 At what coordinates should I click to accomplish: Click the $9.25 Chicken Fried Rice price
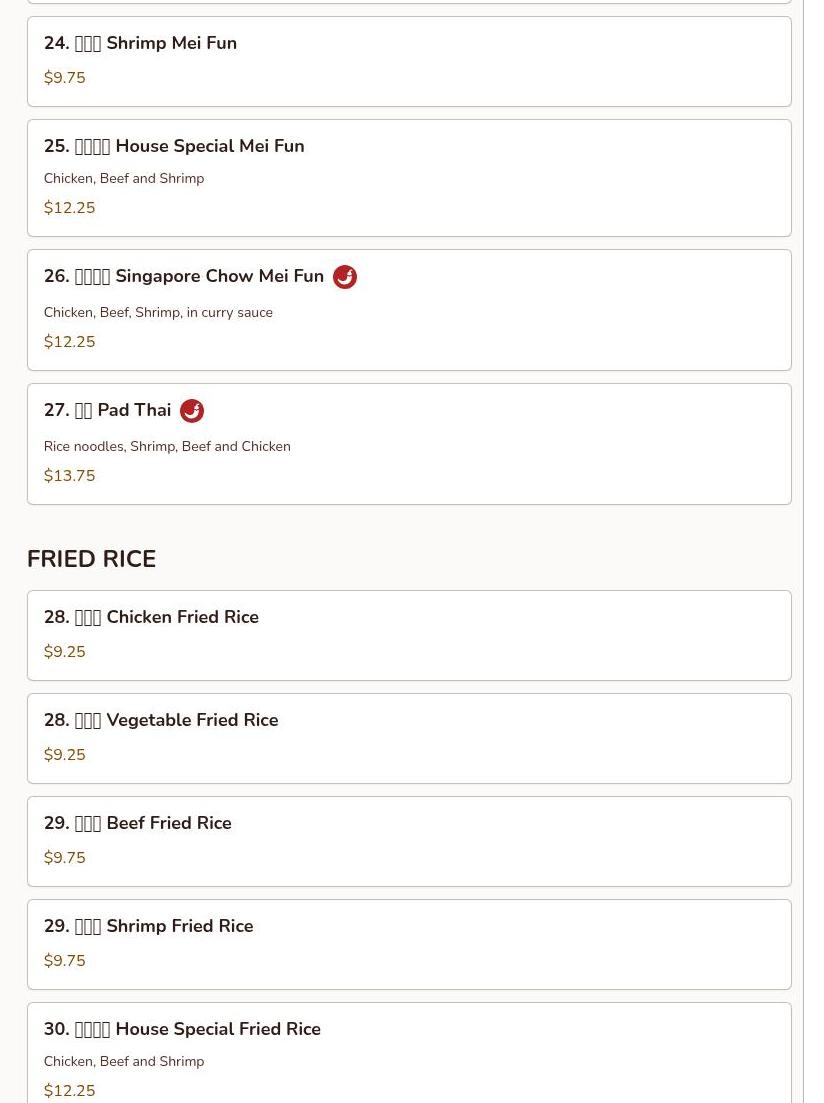click(x=64, y=651)
